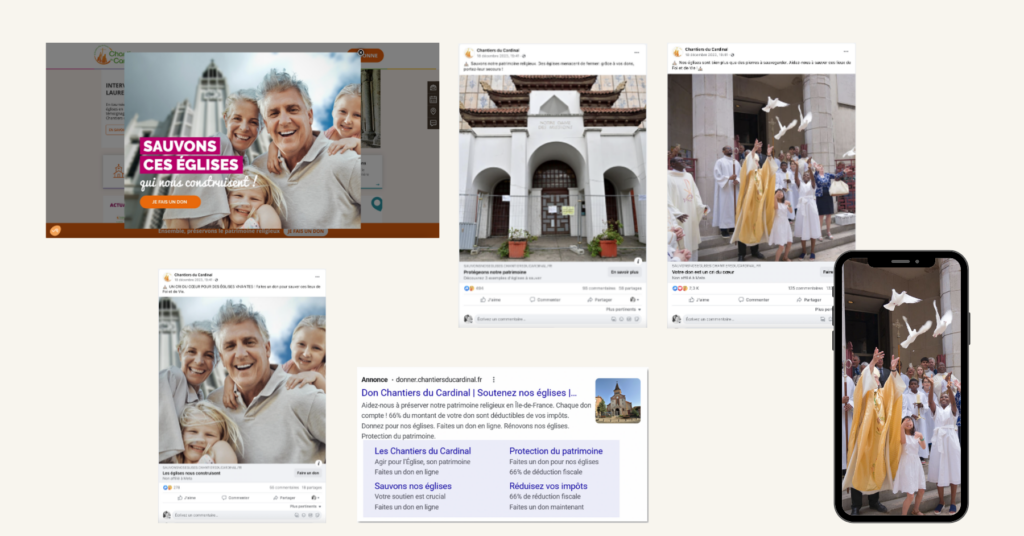Close the 'Sauvons ces églises' popup
1024x536 pixels.
click(361, 52)
